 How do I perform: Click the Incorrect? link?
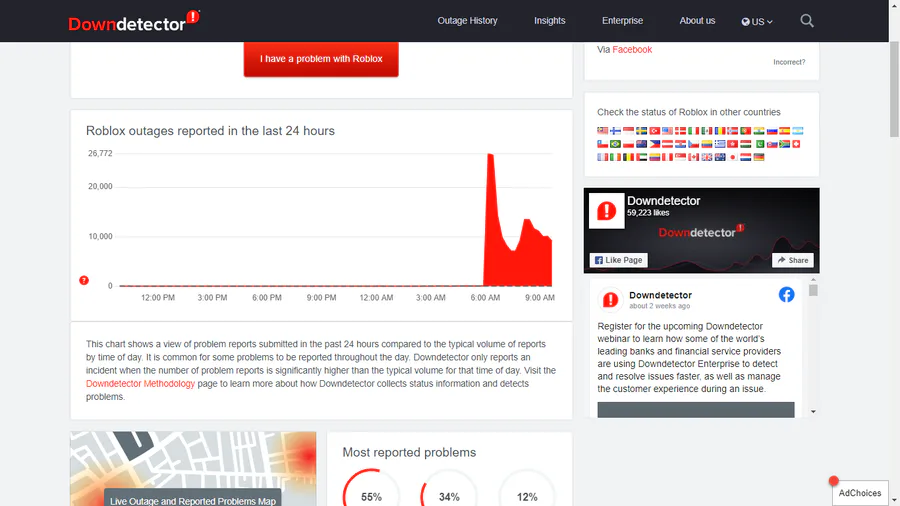789,62
